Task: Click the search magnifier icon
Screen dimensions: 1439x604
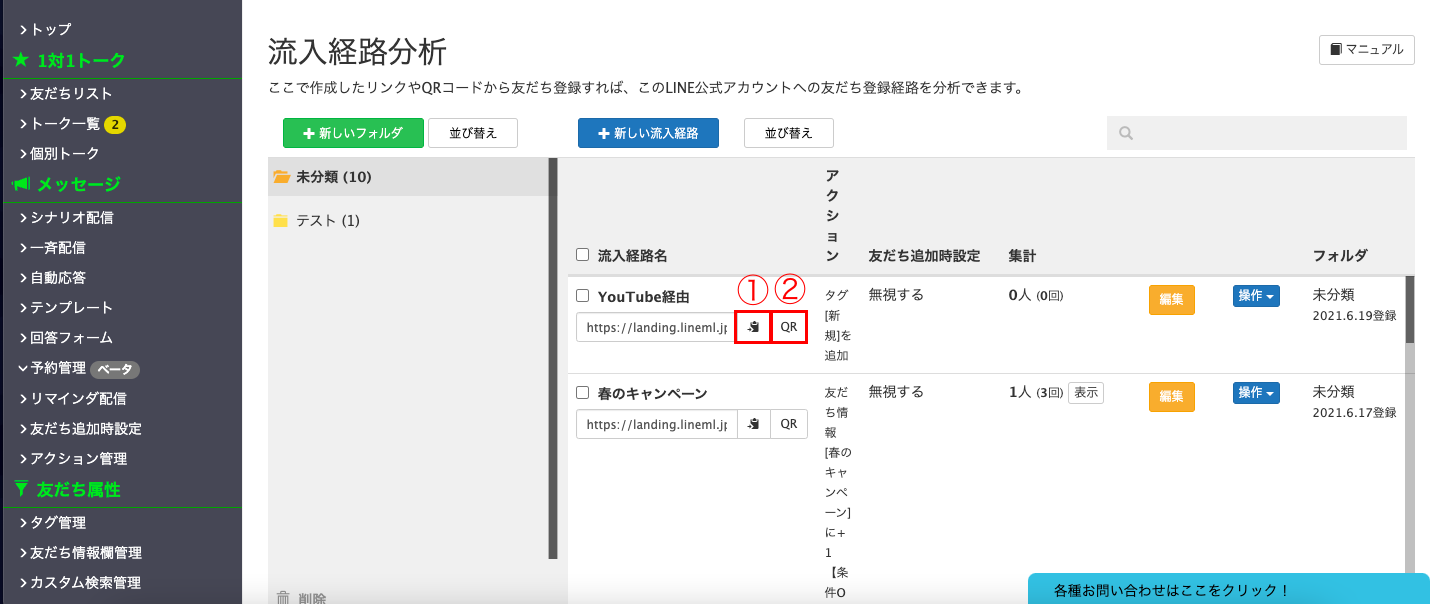Action: pos(1126,133)
